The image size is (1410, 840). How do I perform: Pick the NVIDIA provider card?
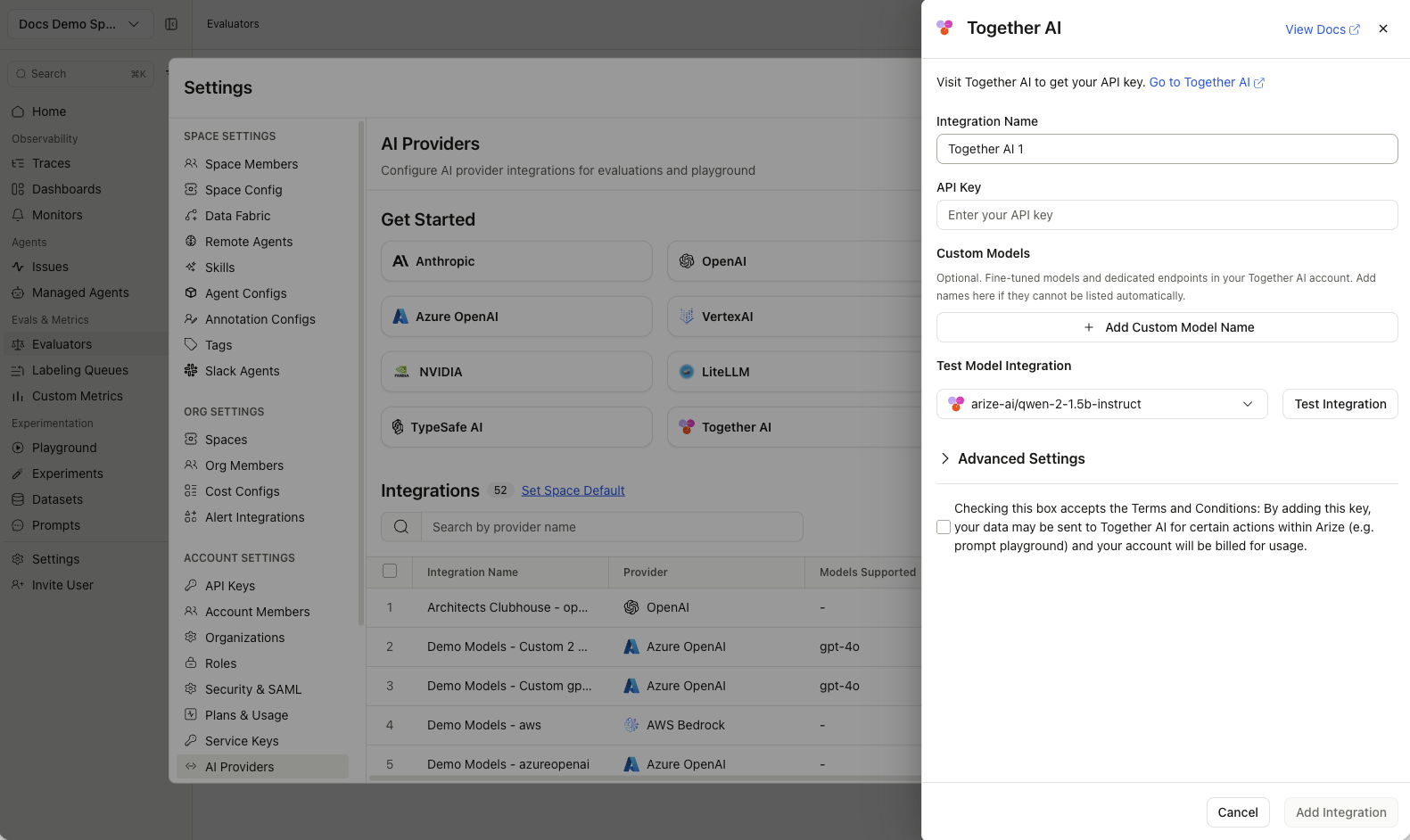516,372
